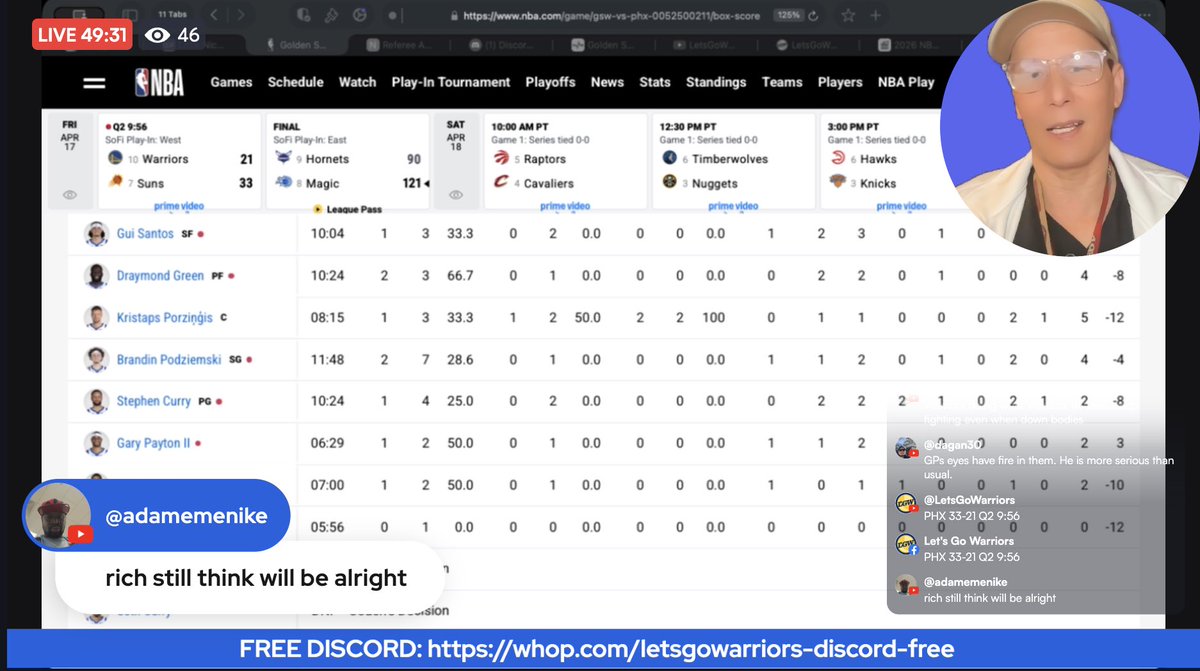The height and width of the screenshot is (671, 1200).
Task: Click the 125% zoom indicator
Action: (x=790, y=16)
